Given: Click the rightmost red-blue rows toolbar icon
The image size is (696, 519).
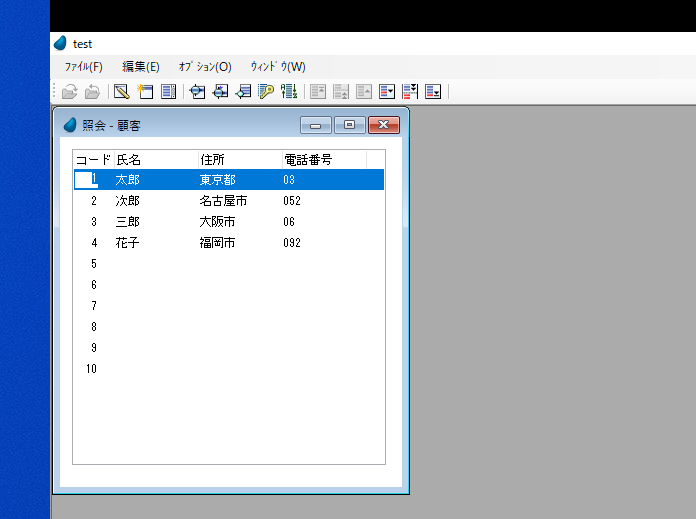Looking at the screenshot, I should click(x=433, y=92).
